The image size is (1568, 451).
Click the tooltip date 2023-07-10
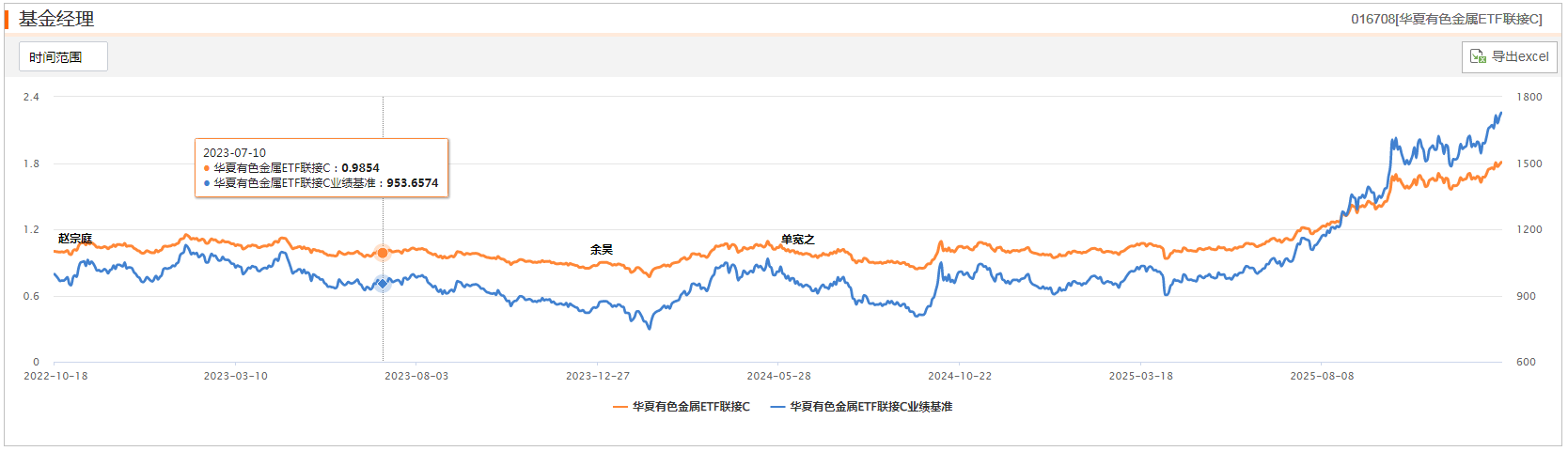234,152
